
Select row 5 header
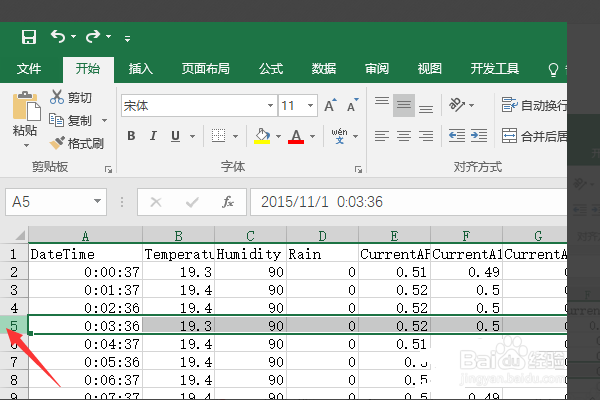coord(14,326)
